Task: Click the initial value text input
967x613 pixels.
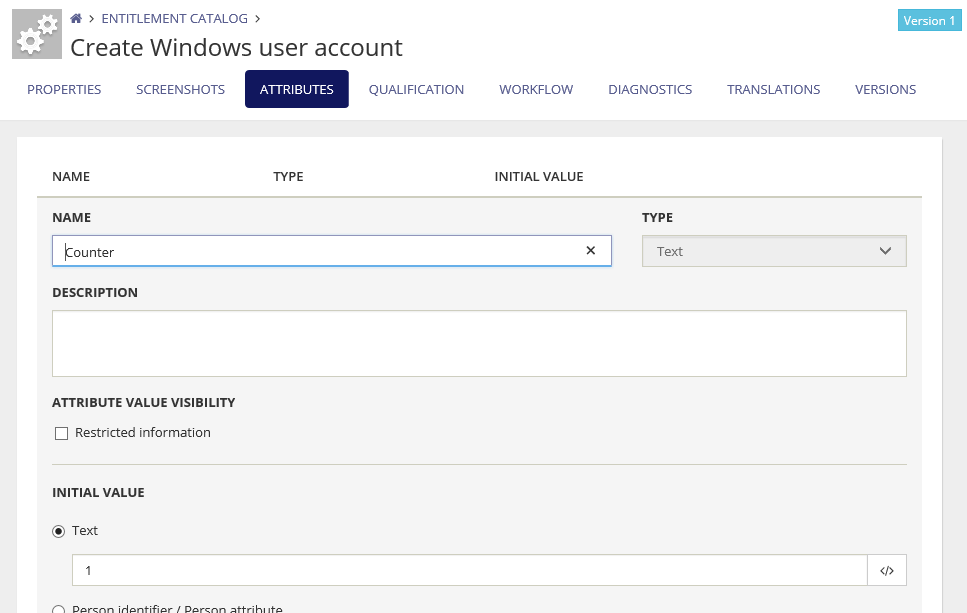Action: tap(469, 570)
